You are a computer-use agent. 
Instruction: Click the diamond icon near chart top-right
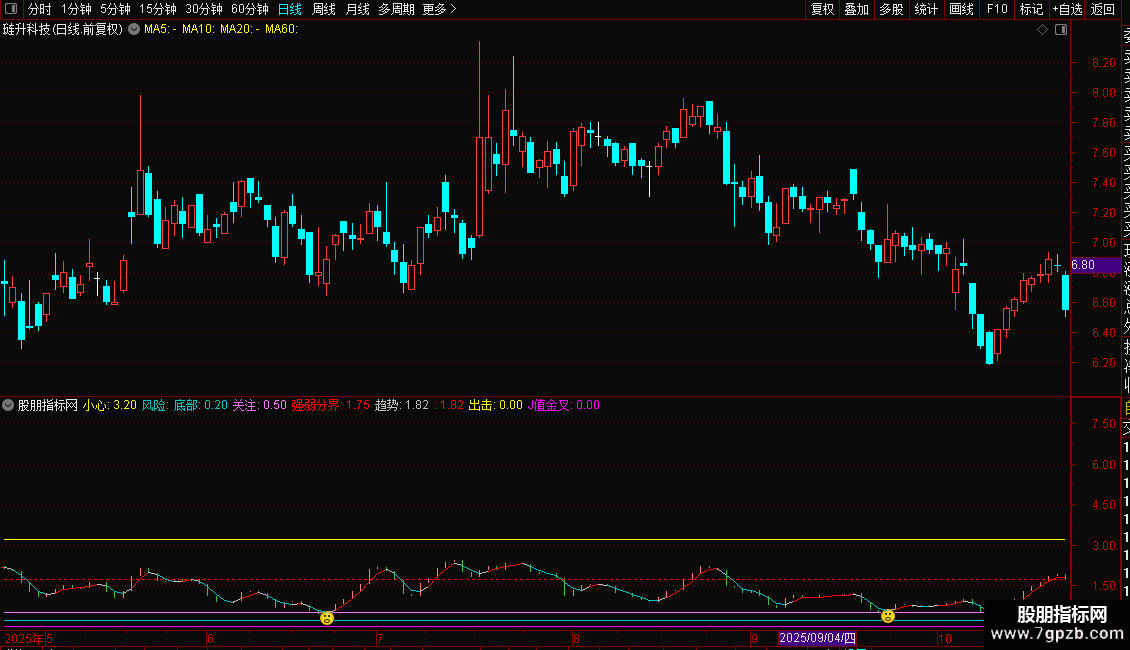pyautogui.click(x=1043, y=30)
